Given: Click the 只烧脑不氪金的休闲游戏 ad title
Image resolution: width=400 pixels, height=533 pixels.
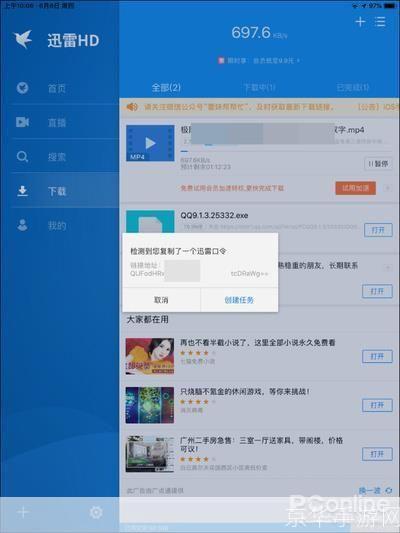Looking at the screenshot, I should [x=245, y=391].
